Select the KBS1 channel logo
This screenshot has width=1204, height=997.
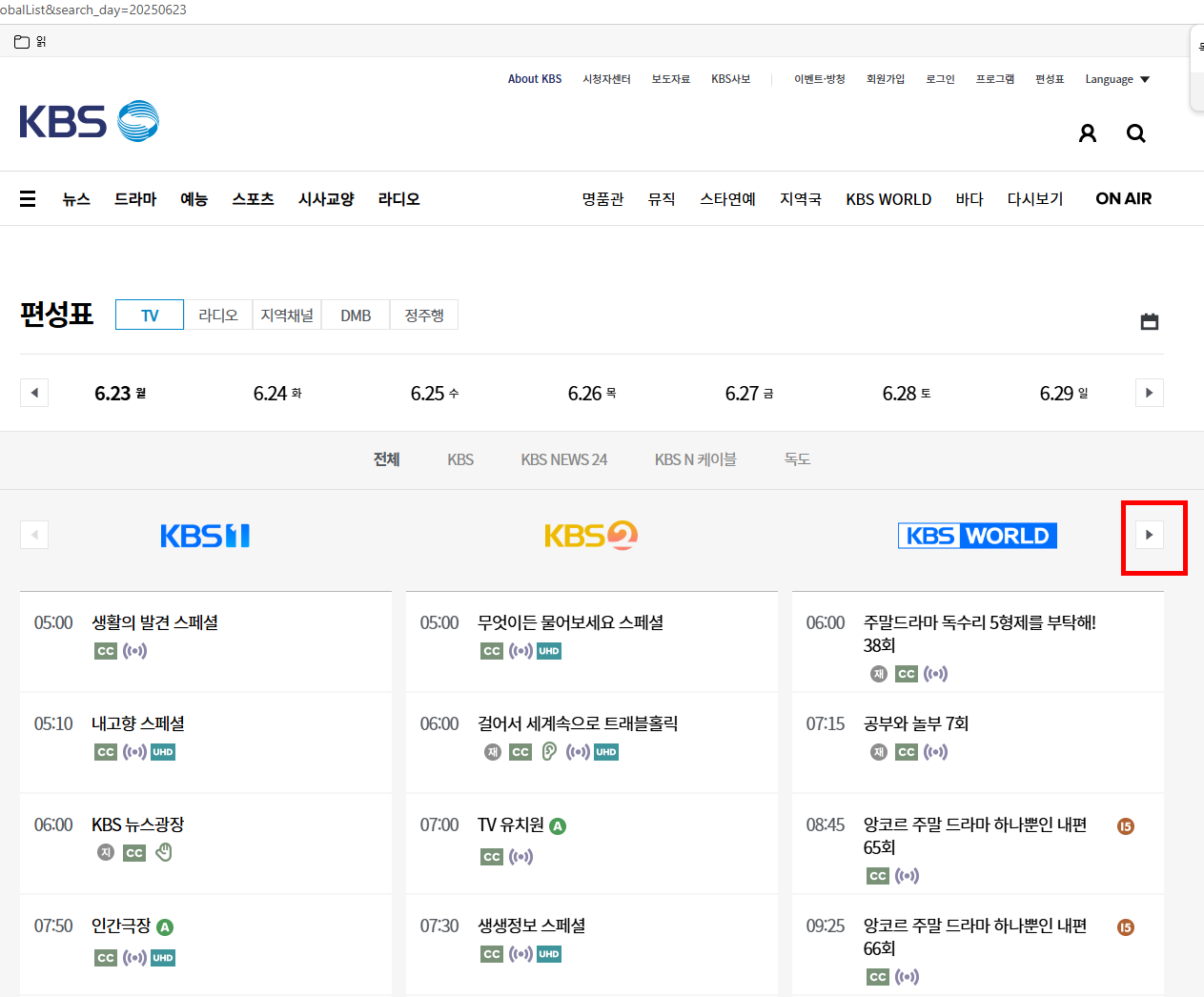[x=205, y=536]
